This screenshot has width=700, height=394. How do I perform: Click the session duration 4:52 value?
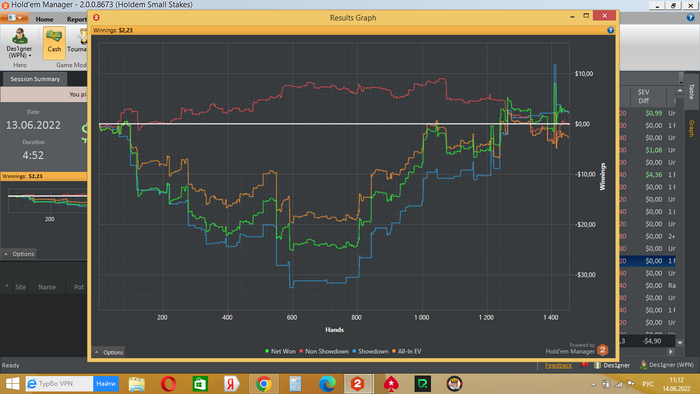(x=33, y=155)
